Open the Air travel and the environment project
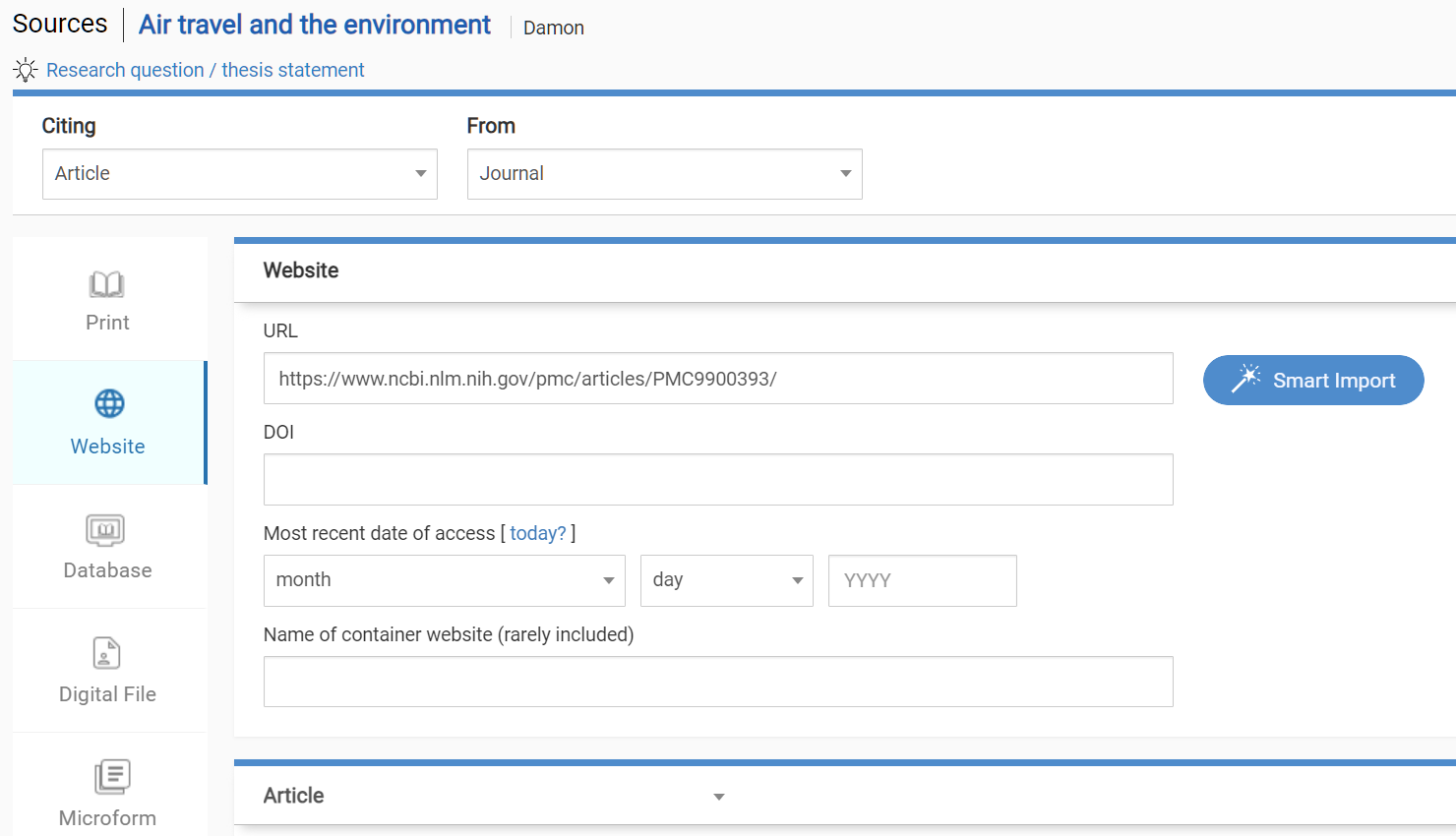This screenshot has width=1456, height=836. 314,25
